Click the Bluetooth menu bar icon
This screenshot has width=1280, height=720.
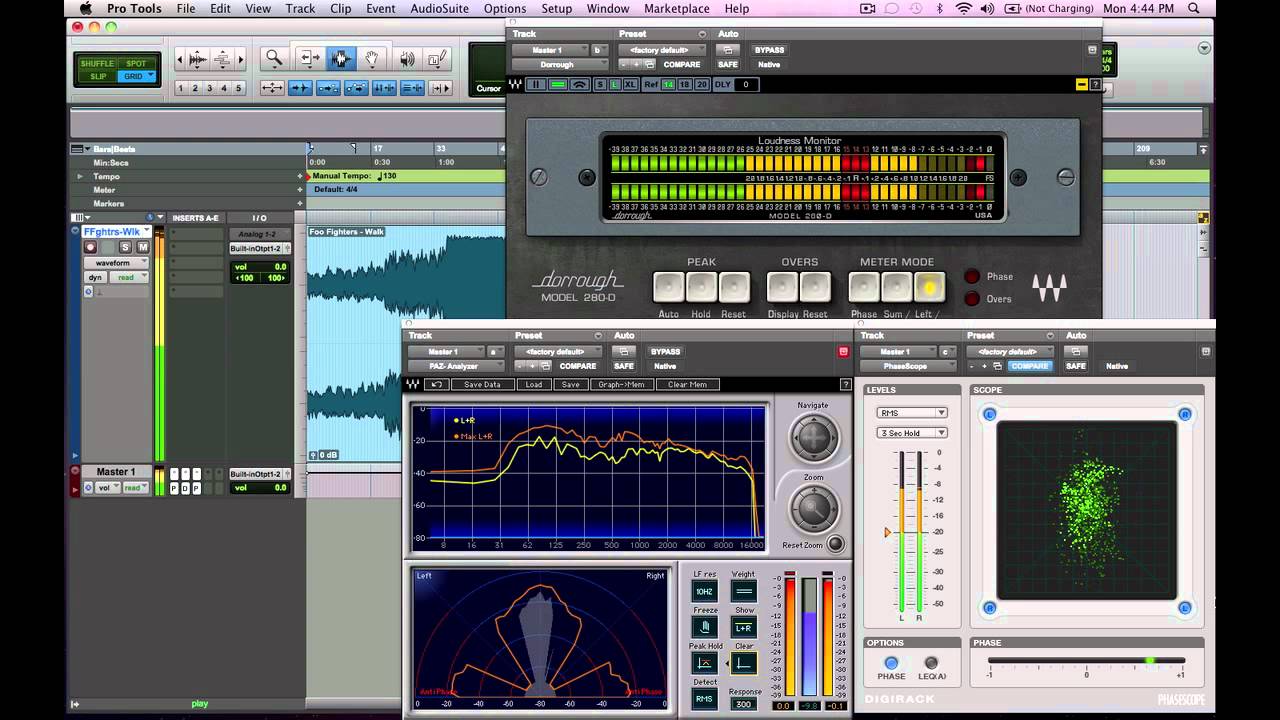939,8
